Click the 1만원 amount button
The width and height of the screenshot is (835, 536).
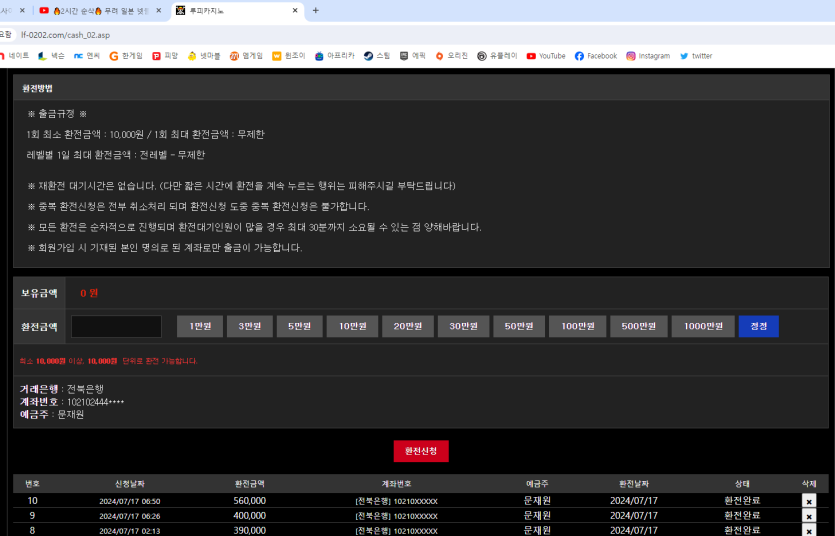point(199,326)
